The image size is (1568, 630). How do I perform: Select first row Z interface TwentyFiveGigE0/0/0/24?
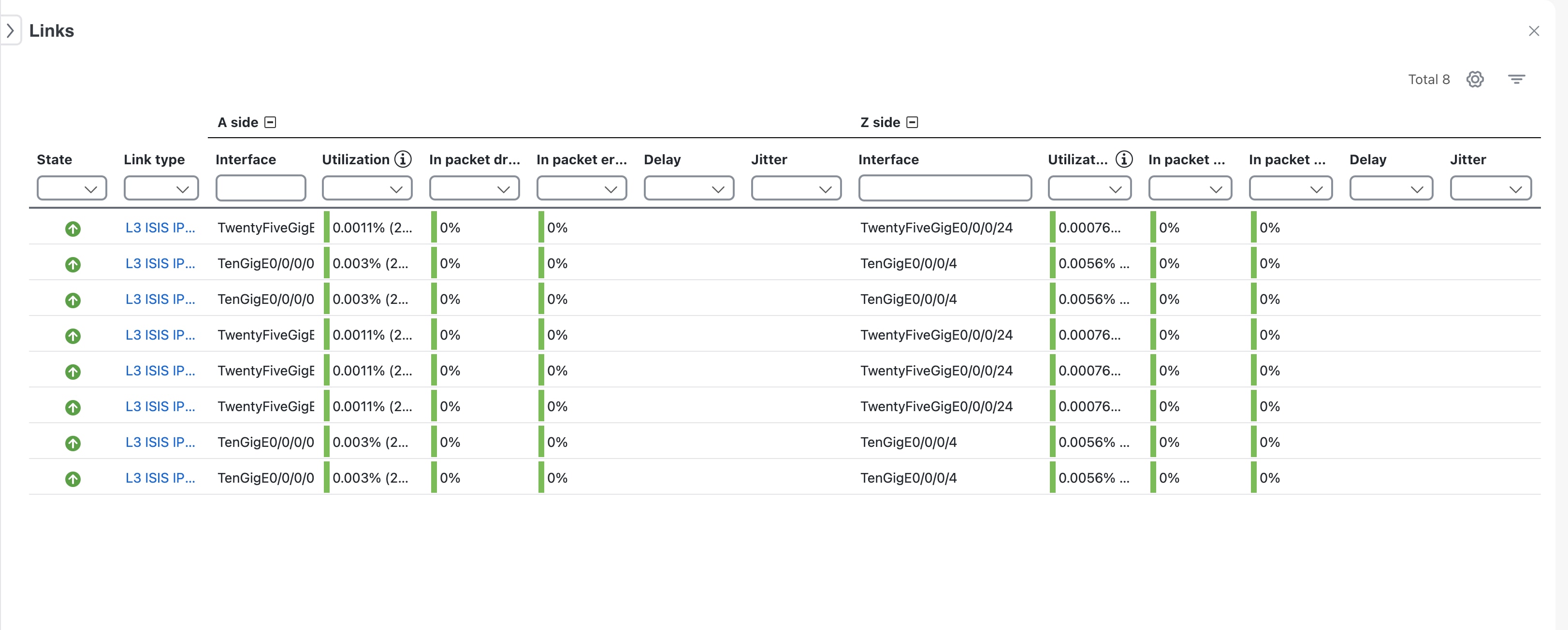[x=936, y=228]
